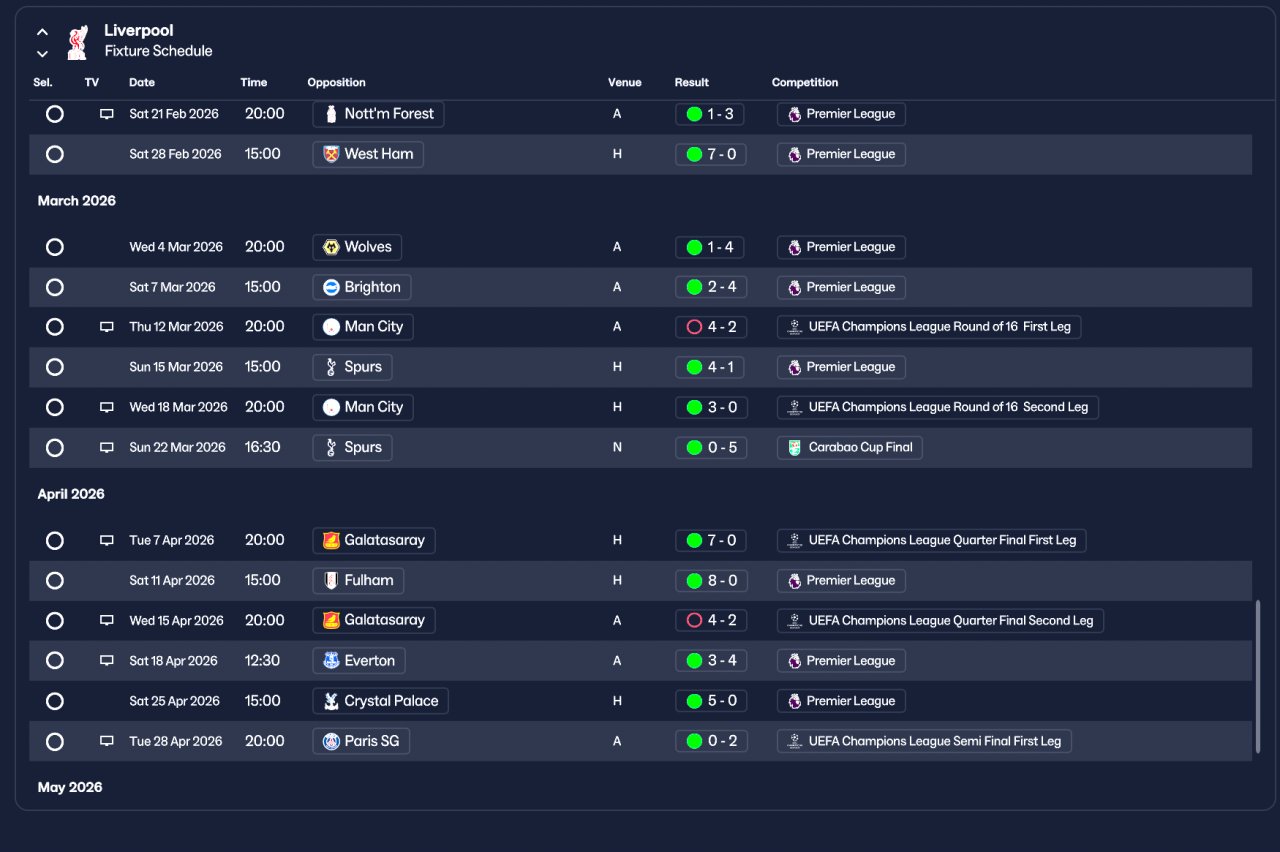1280x852 pixels.
Task: Click the 16:30 kick-off time
Action: pyautogui.click(x=262, y=447)
